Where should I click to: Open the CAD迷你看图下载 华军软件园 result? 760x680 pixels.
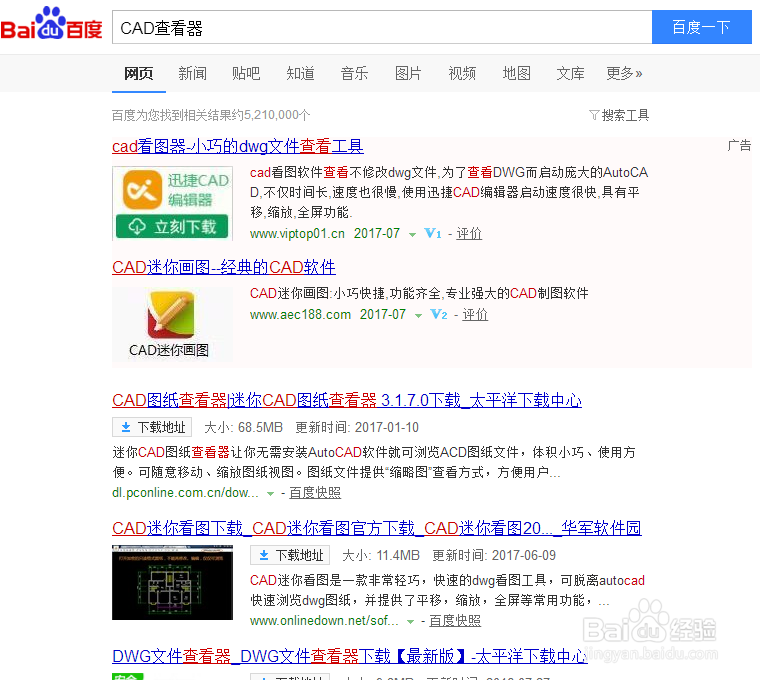(x=377, y=528)
